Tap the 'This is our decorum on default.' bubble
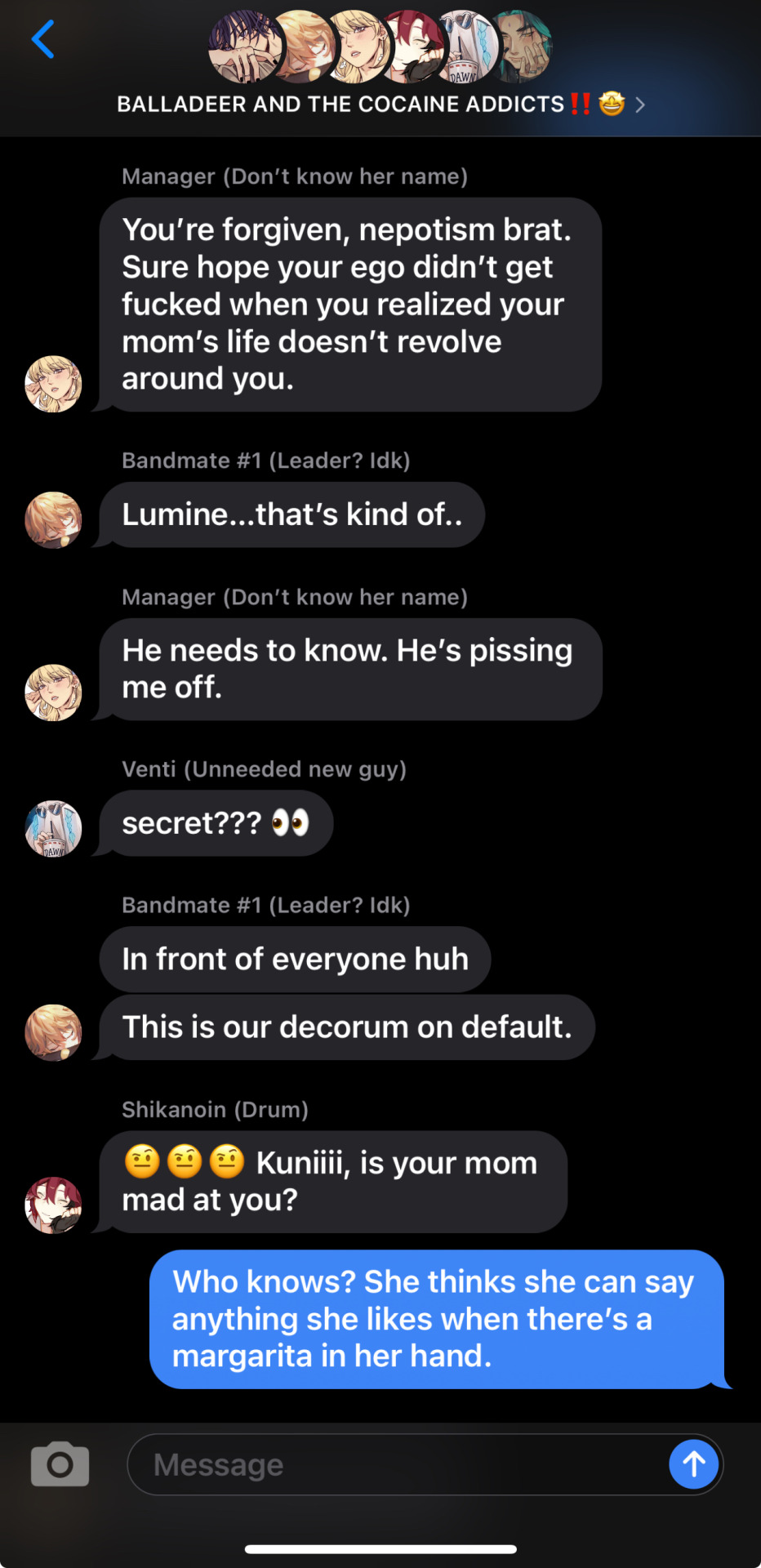761x1568 pixels. 347,1027
